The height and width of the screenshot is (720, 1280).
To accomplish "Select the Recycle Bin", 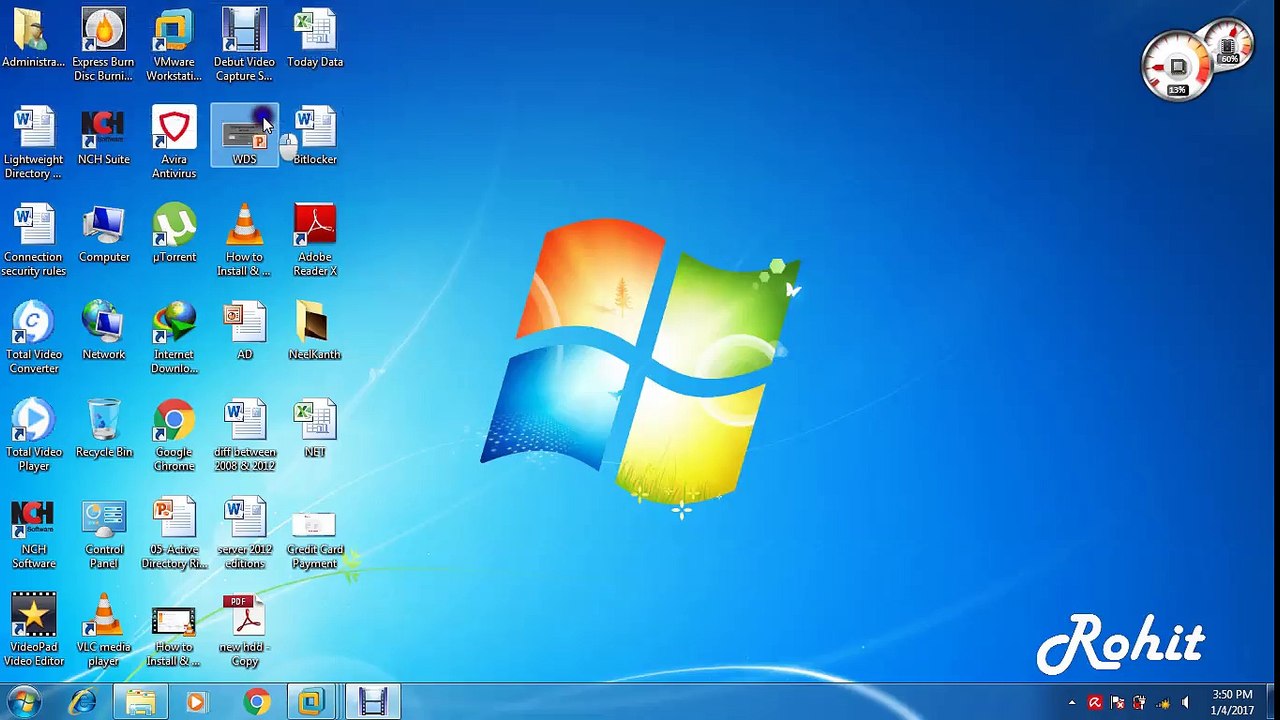I will point(103,430).
